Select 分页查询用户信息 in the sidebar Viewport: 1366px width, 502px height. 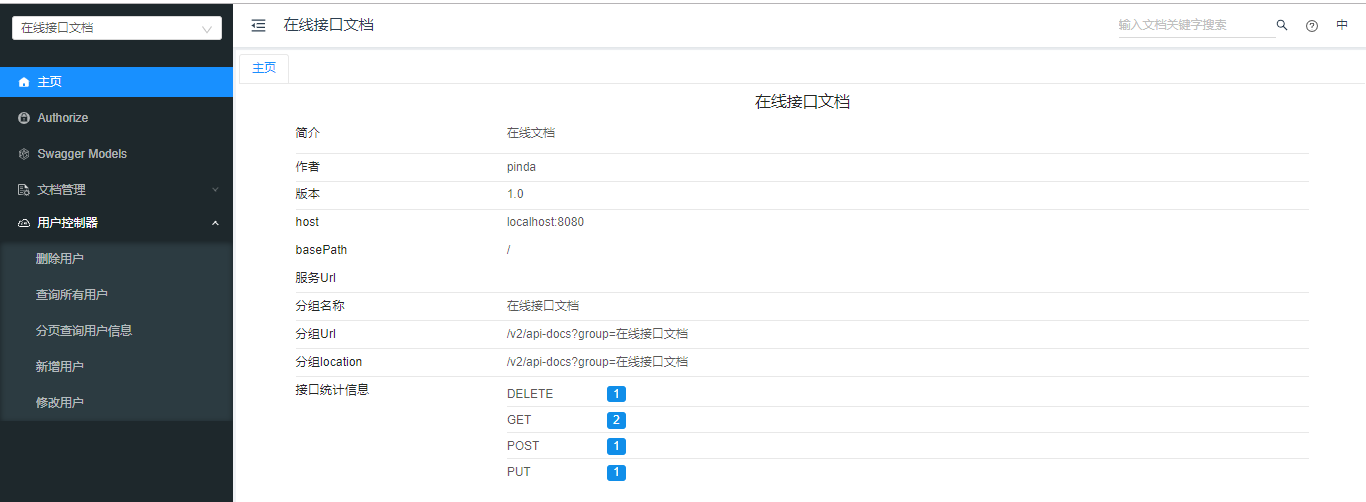84,331
